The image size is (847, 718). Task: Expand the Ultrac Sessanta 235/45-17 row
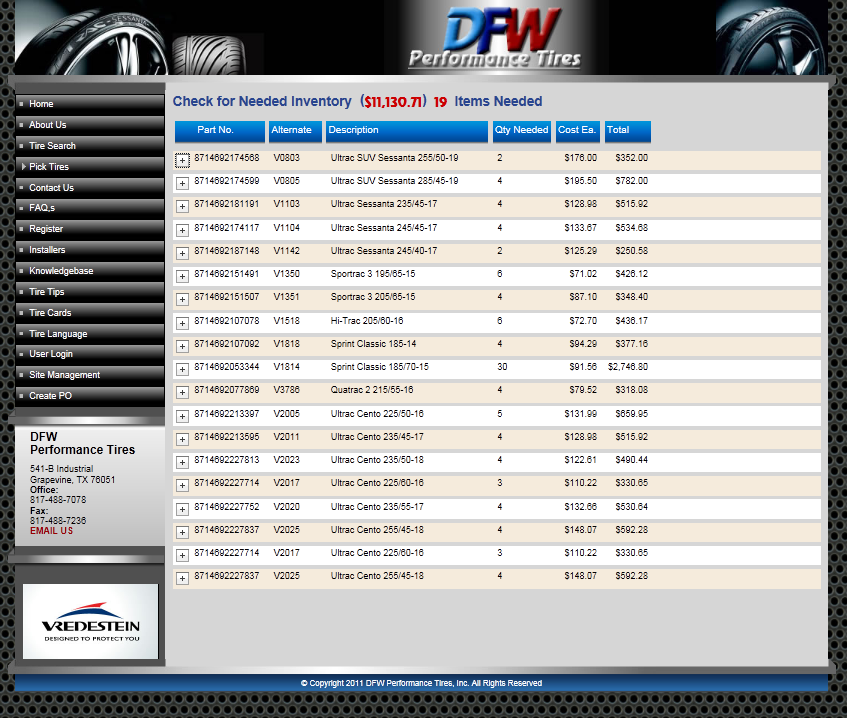(x=182, y=207)
